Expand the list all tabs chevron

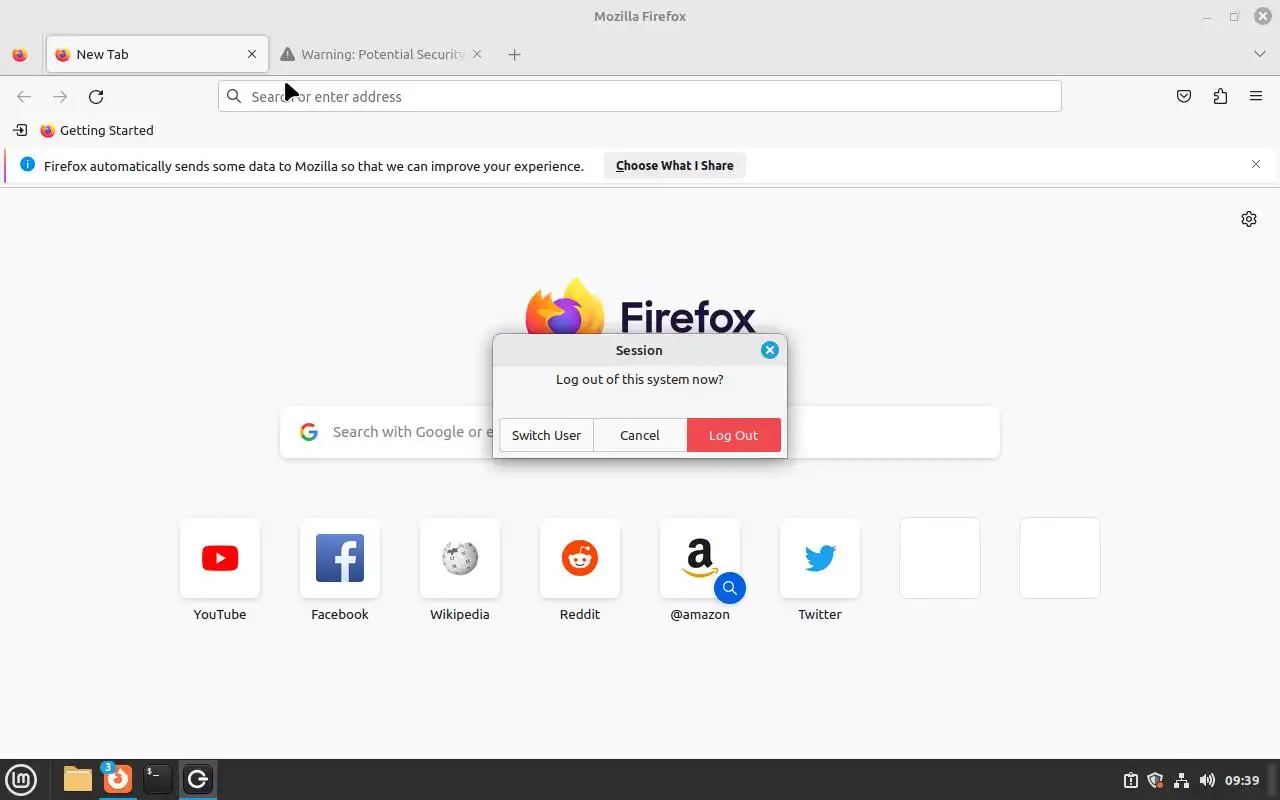(1259, 54)
